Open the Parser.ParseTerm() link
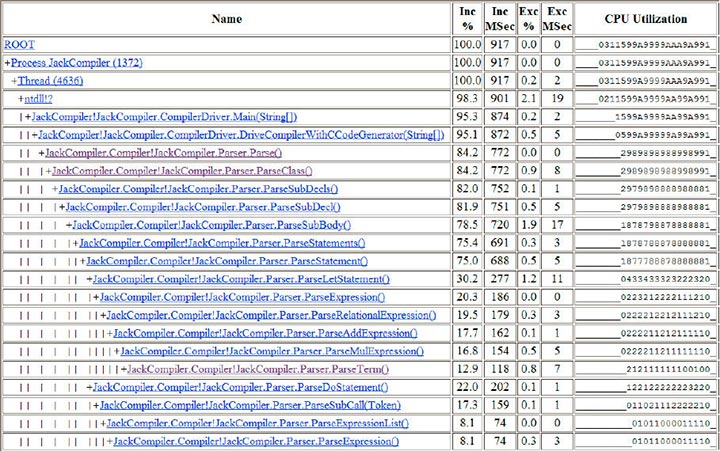 [258, 369]
